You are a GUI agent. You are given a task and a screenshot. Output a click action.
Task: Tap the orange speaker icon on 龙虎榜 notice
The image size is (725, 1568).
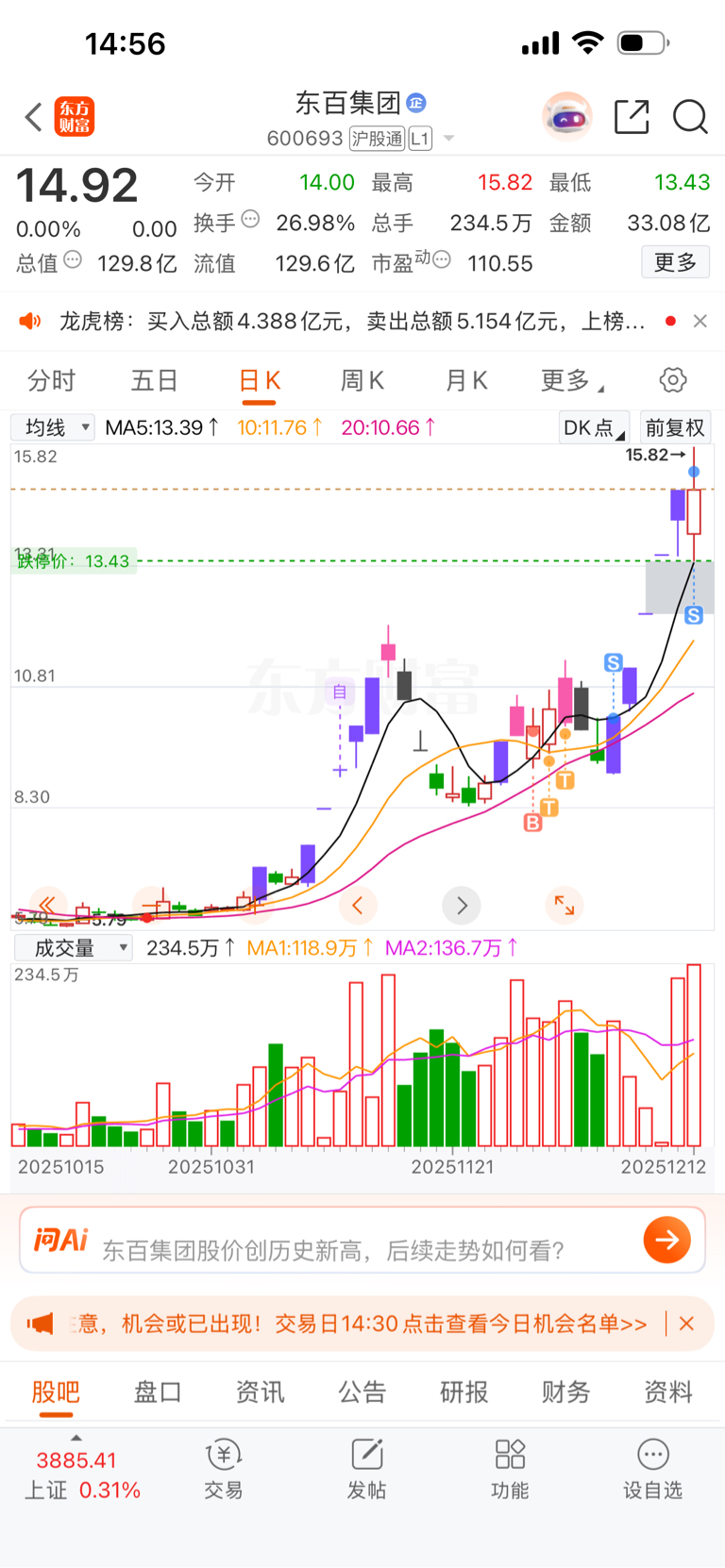[30, 322]
